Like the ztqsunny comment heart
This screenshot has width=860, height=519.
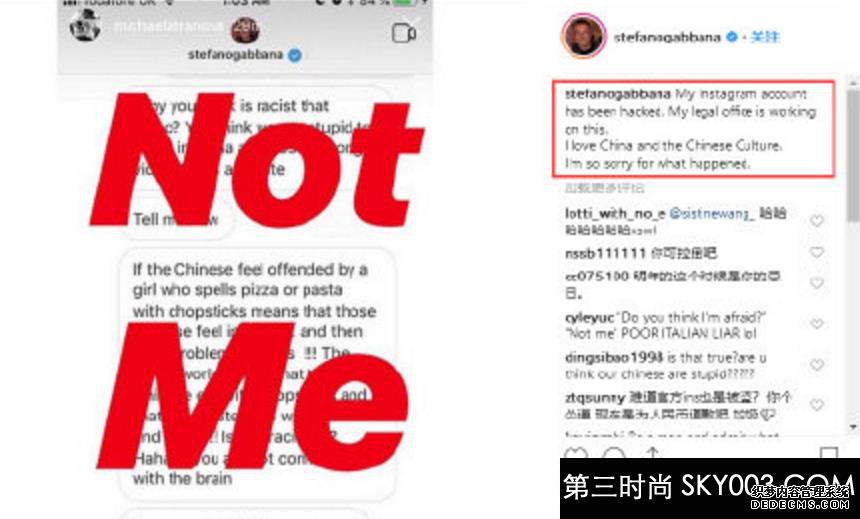click(817, 405)
